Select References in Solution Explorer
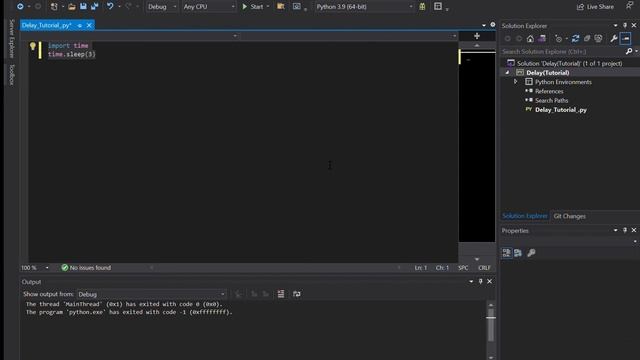The image size is (640, 360). [549, 91]
